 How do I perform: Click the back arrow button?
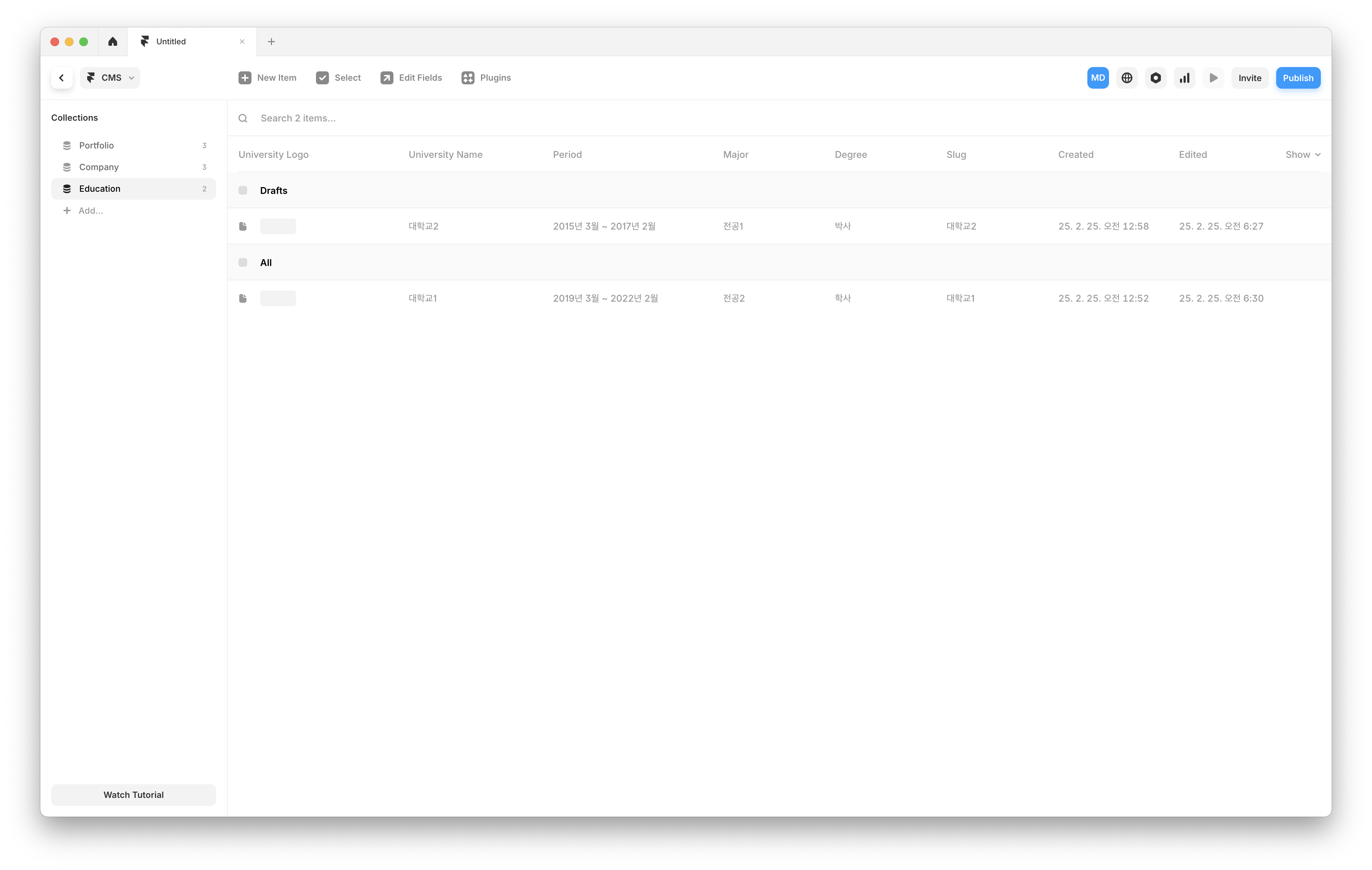click(62, 78)
